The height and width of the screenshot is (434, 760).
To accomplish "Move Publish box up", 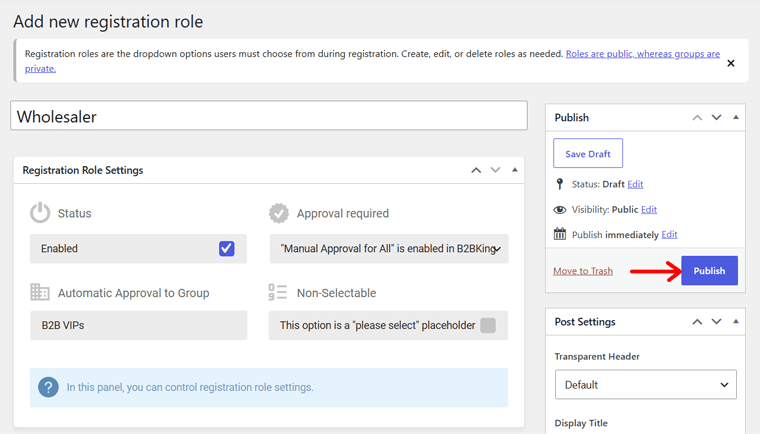I will point(697,117).
